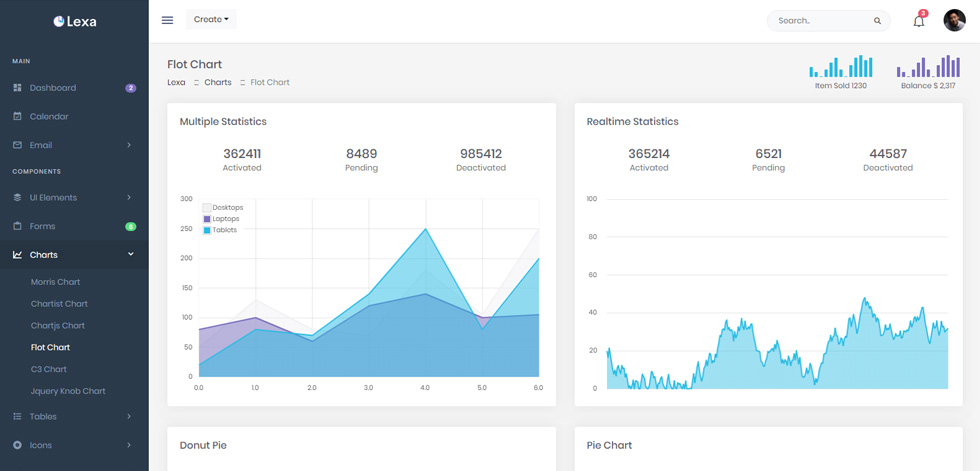Click the Realtime Statistics card title
Viewport: 980px width, 471px height.
pyautogui.click(x=632, y=122)
